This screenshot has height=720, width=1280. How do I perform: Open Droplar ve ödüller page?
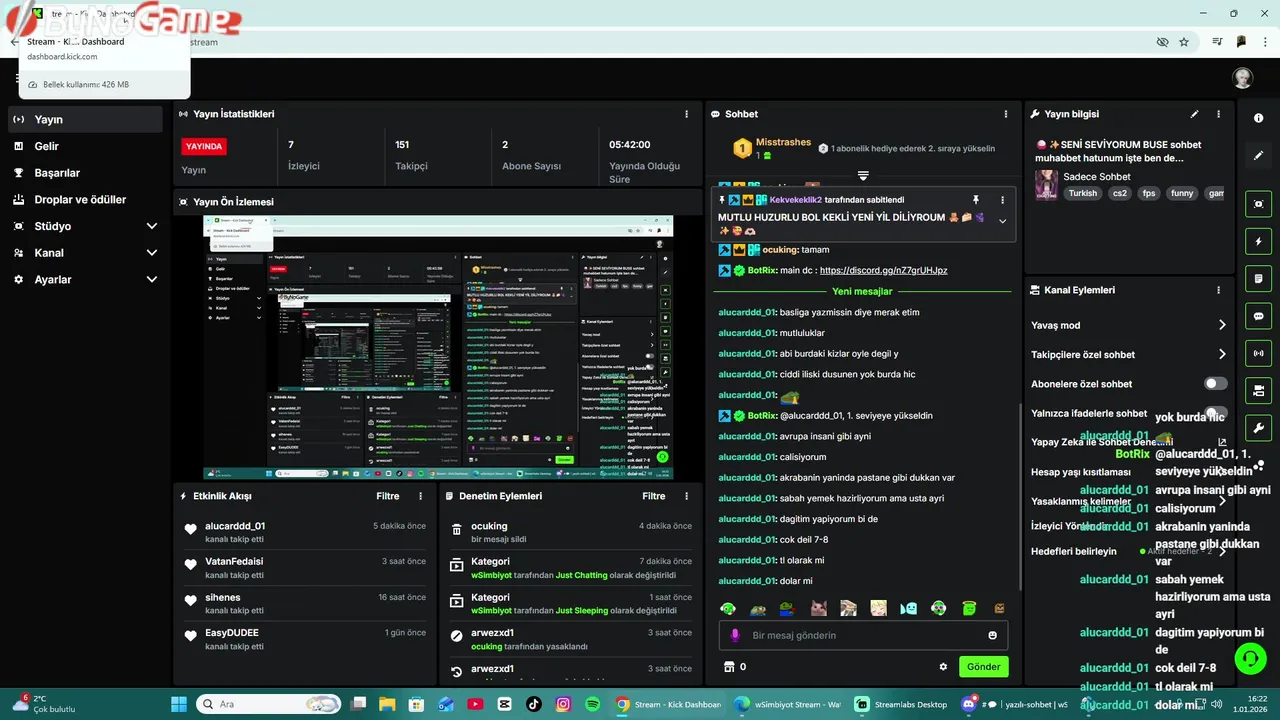pyautogui.click(x=85, y=199)
